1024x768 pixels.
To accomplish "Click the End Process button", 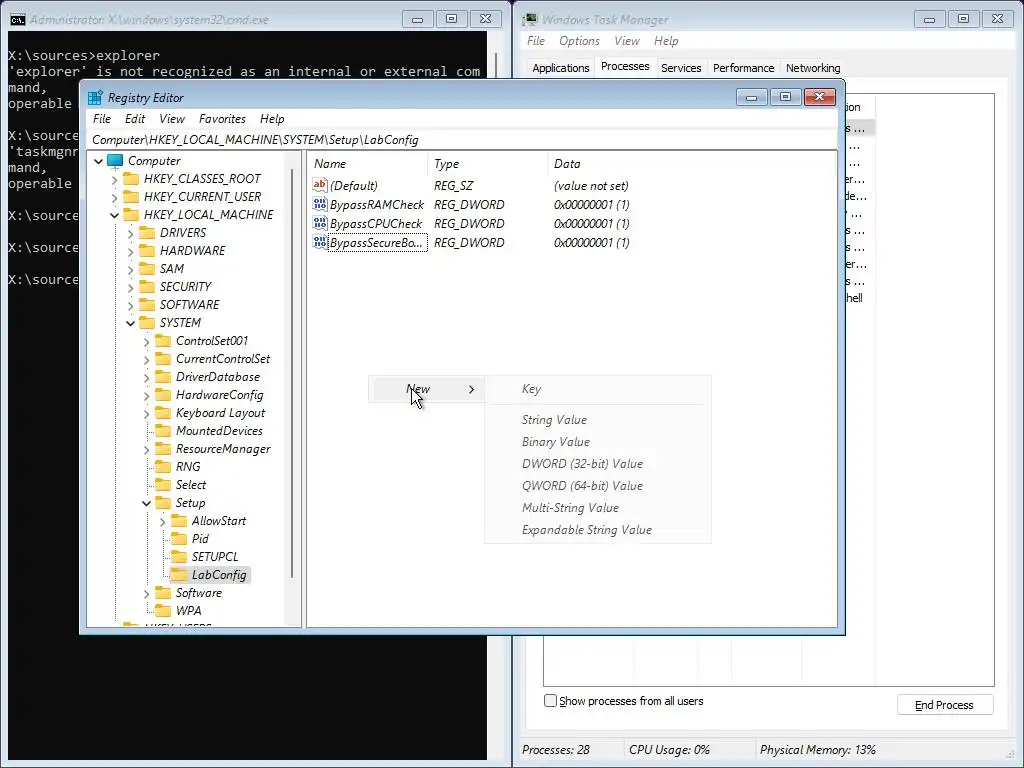I will click(944, 705).
